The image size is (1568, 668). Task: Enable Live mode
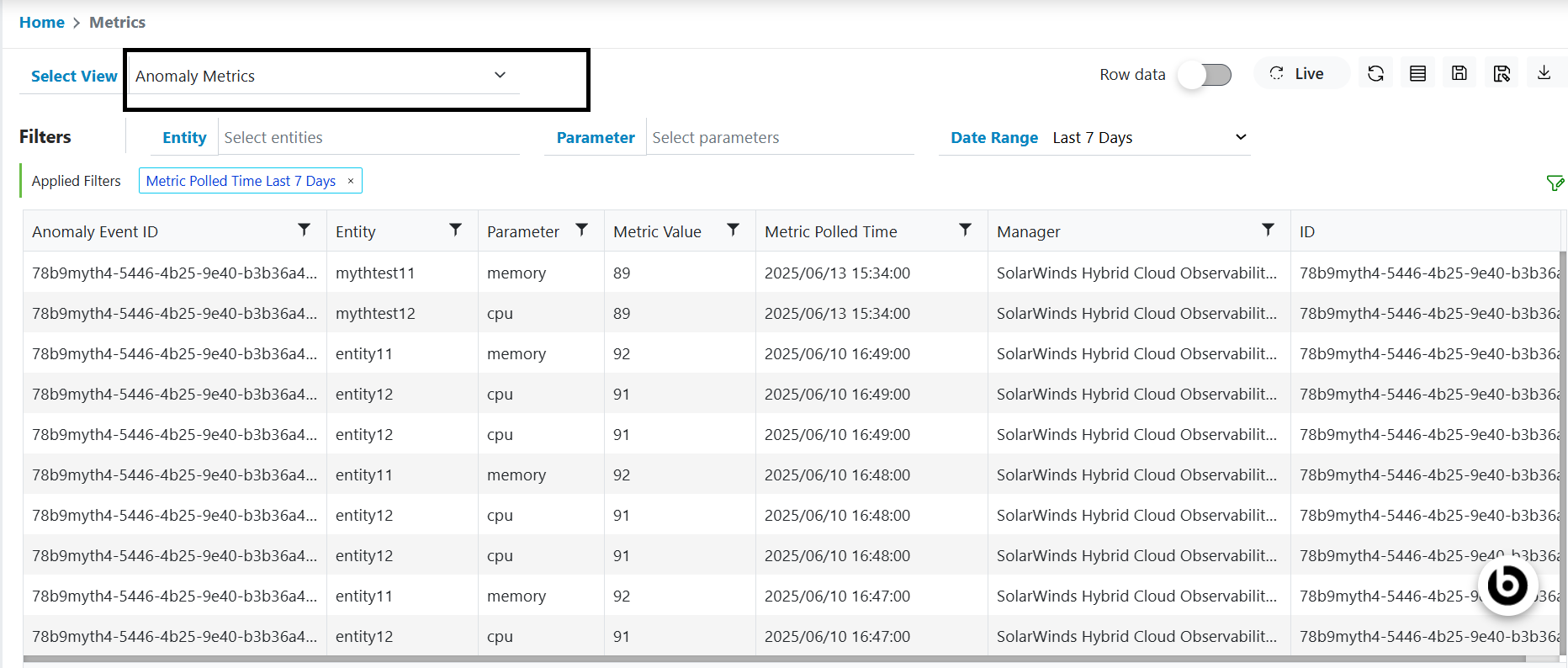[x=1298, y=74]
